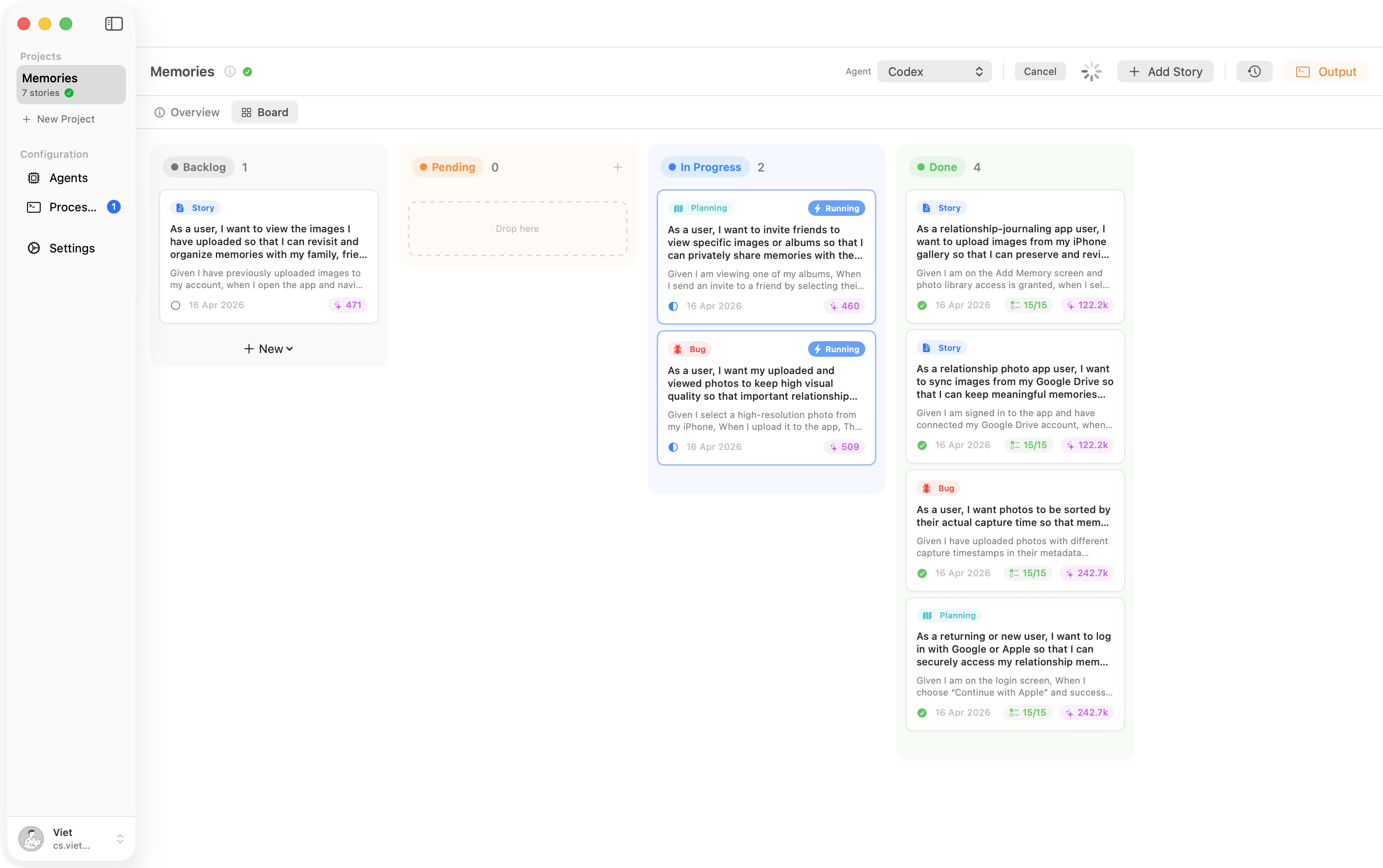
Task: Click Planning tag on login card
Action: 949,616
